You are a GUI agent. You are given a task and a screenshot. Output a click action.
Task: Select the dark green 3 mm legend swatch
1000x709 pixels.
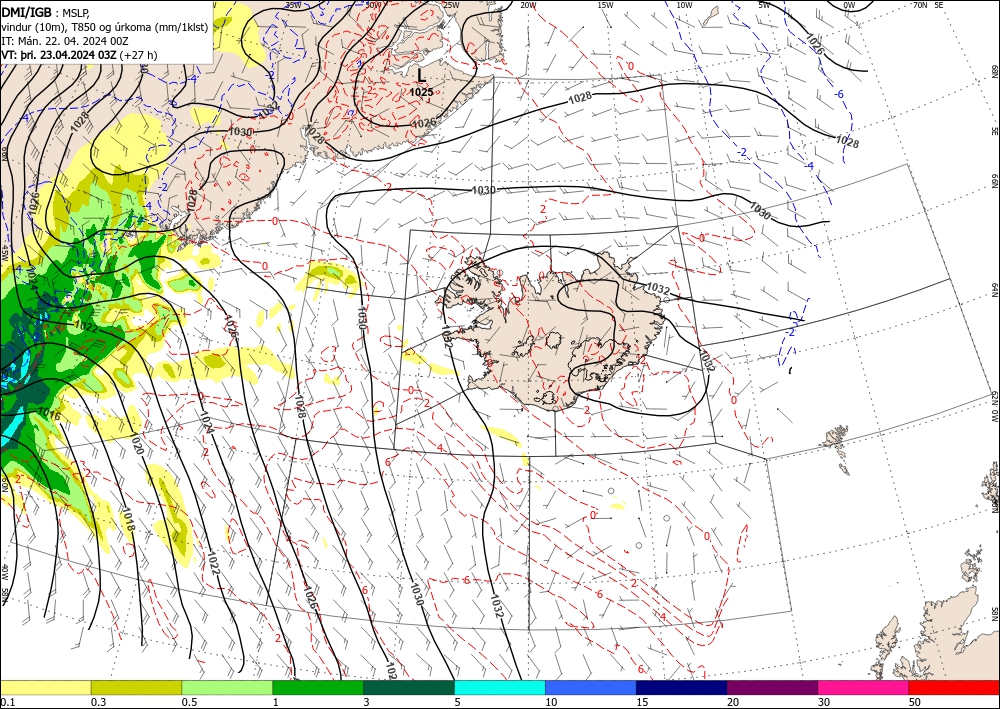click(409, 687)
